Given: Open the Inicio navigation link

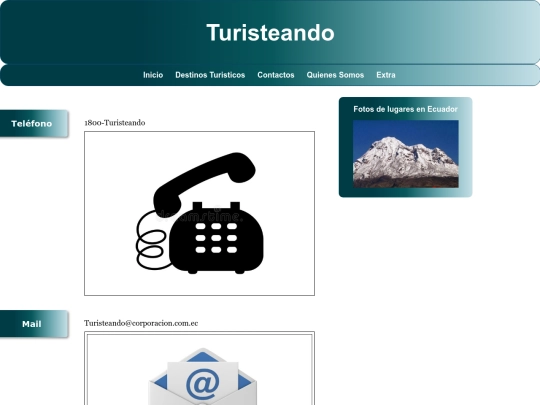Looking at the screenshot, I should pos(153,75).
